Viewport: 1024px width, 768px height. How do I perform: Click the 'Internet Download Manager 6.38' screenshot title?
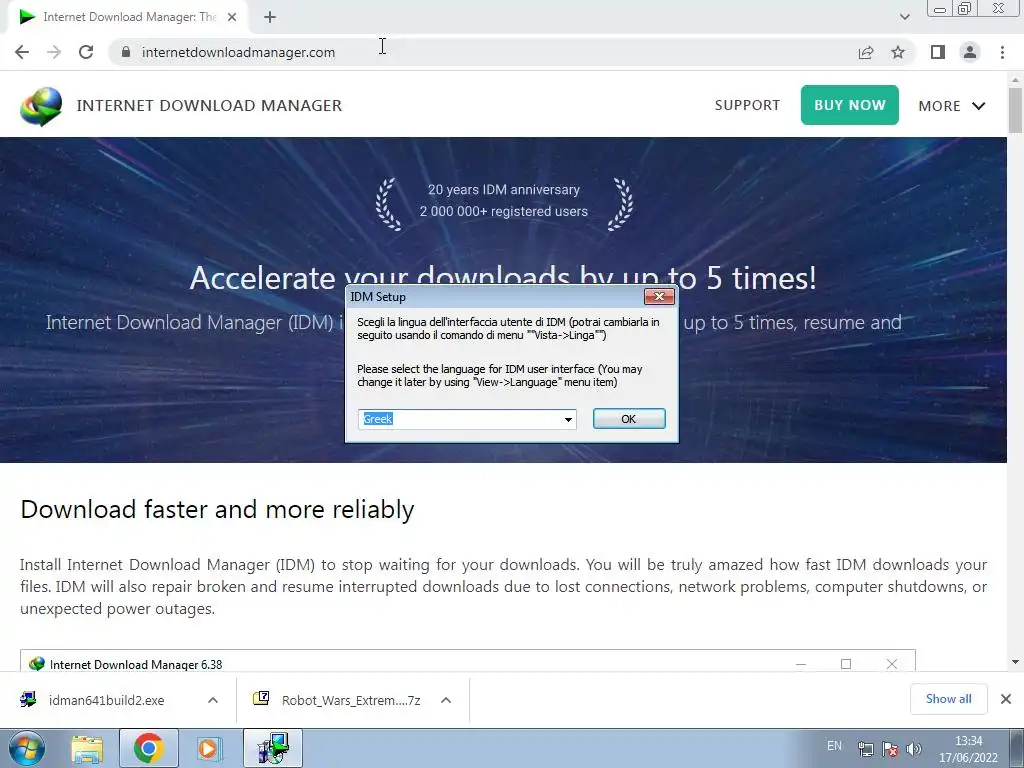coord(136,664)
